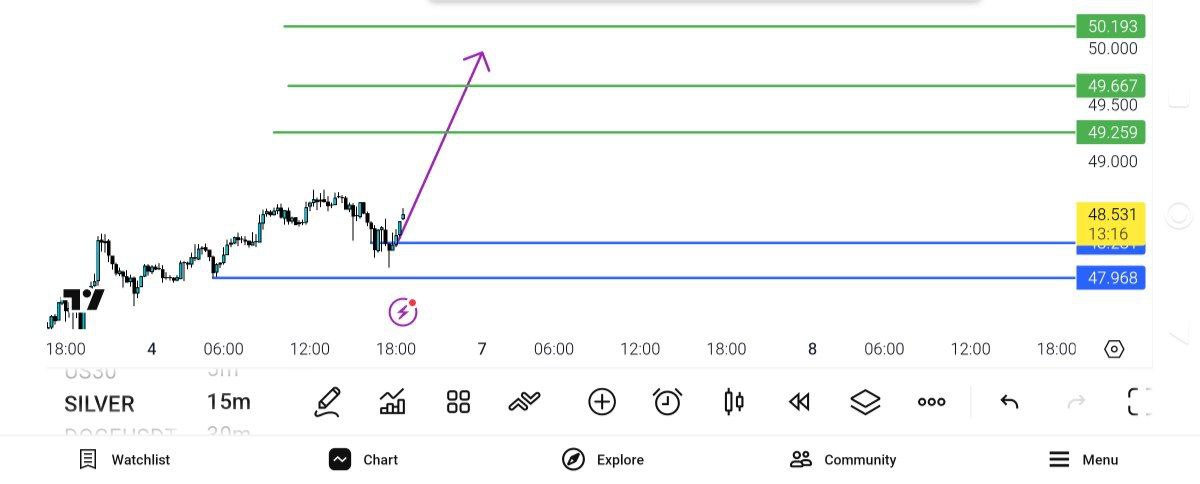Go to the Community tab
The image size is (1200, 484).
843,460
